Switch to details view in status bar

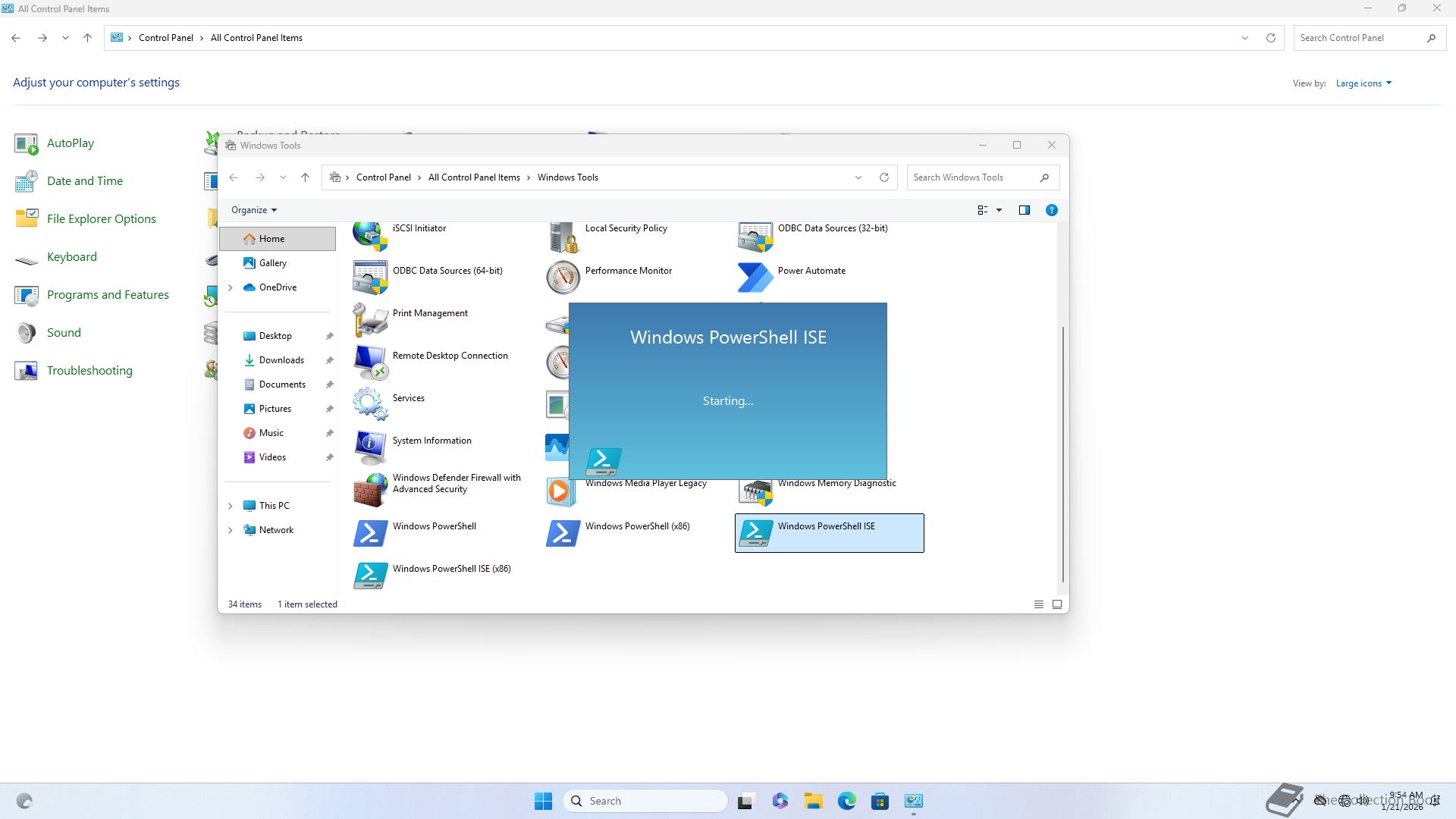point(1038,604)
